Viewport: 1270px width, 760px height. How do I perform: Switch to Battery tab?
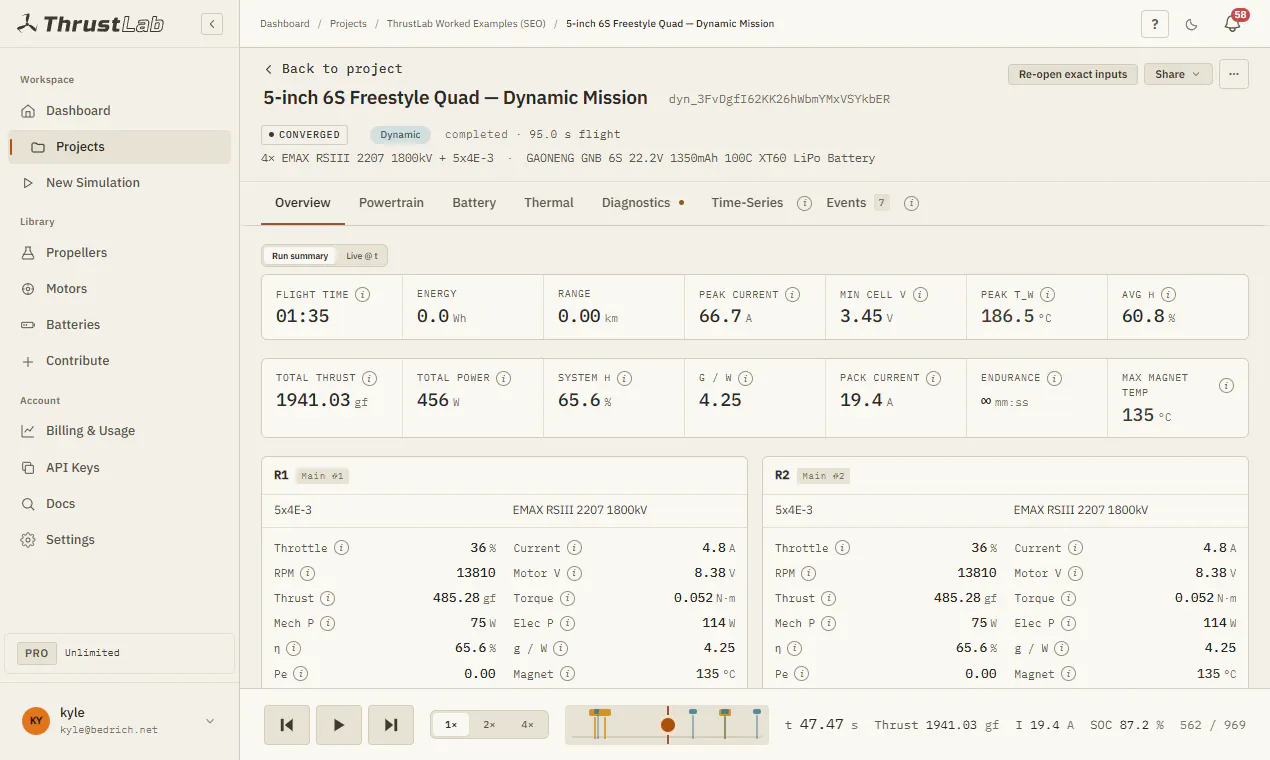click(474, 203)
